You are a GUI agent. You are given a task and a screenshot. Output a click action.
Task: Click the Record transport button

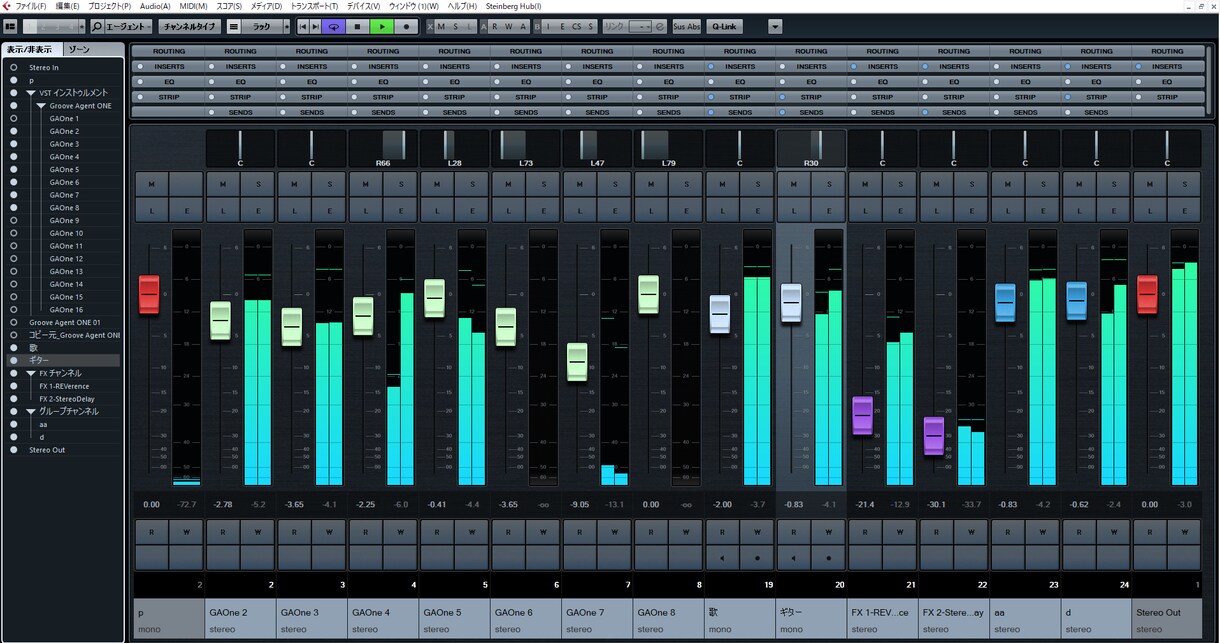pyautogui.click(x=406, y=26)
